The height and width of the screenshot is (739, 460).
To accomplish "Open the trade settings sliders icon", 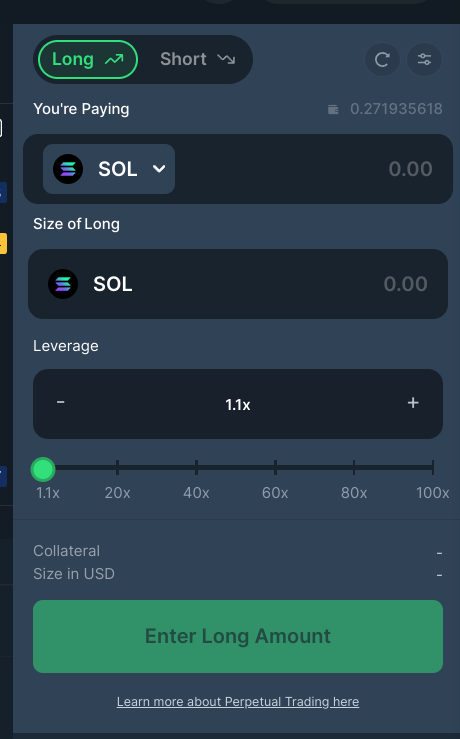I will click(424, 59).
